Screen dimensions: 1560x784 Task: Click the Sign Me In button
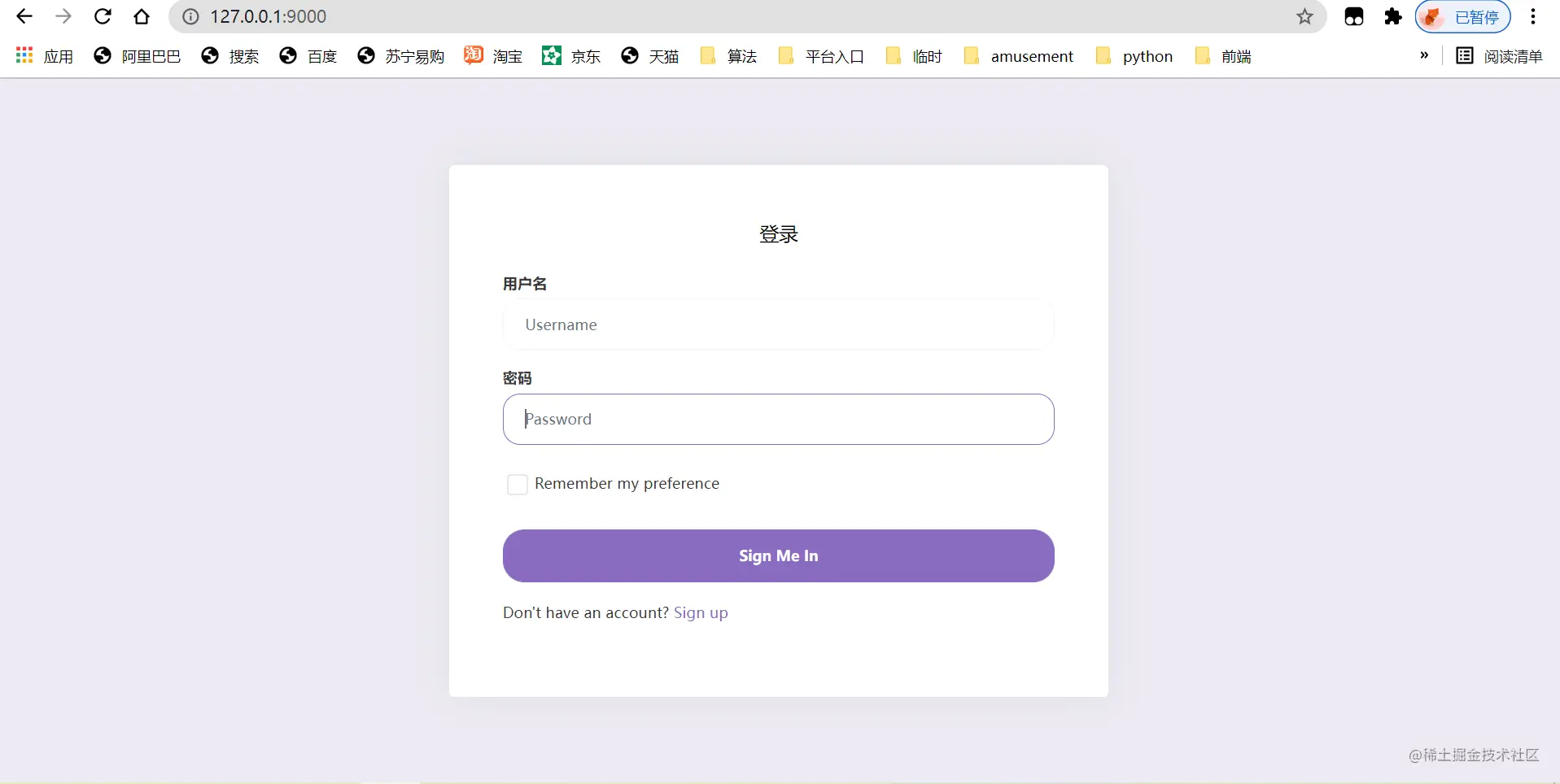(x=779, y=556)
